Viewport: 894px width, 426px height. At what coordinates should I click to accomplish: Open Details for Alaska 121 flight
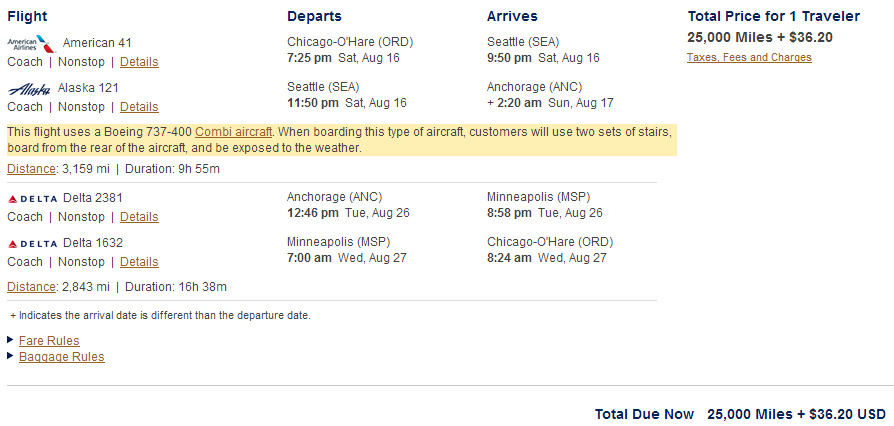pos(139,107)
